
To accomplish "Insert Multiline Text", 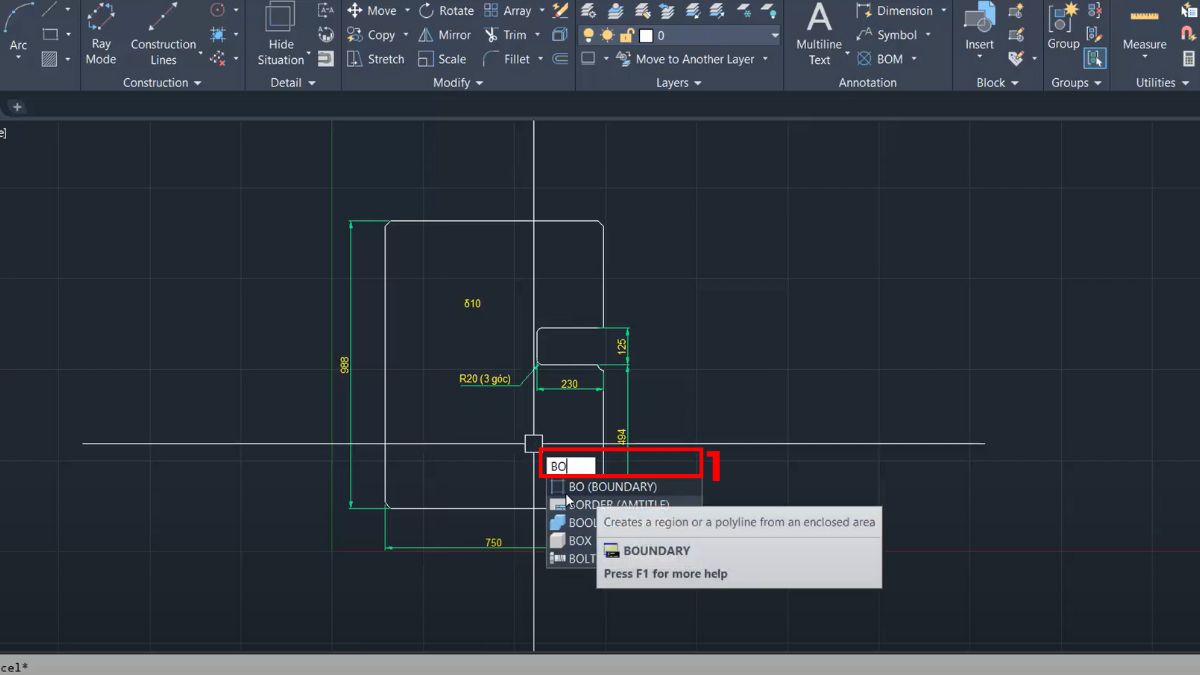I will 819,34.
